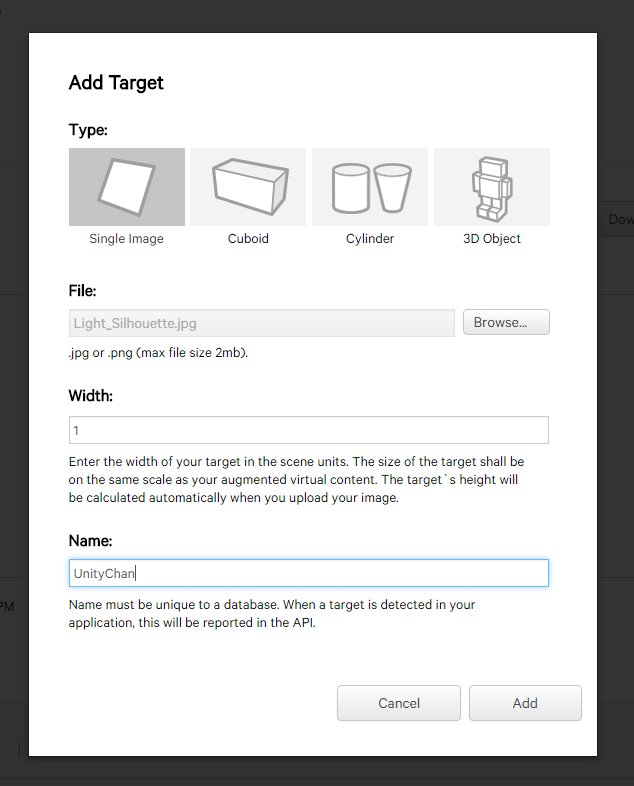Click the Cylinder text label
Viewport: 634px width, 786px height.
(x=370, y=239)
